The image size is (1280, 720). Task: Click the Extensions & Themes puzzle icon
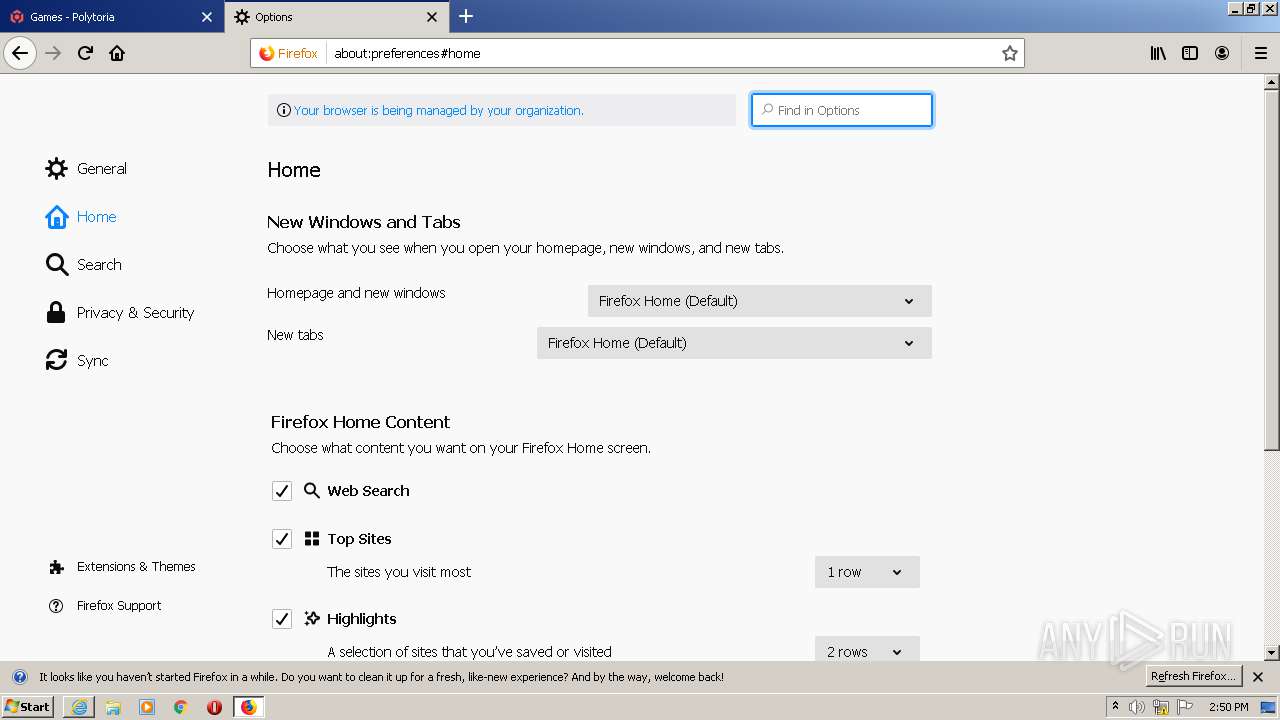(x=57, y=567)
